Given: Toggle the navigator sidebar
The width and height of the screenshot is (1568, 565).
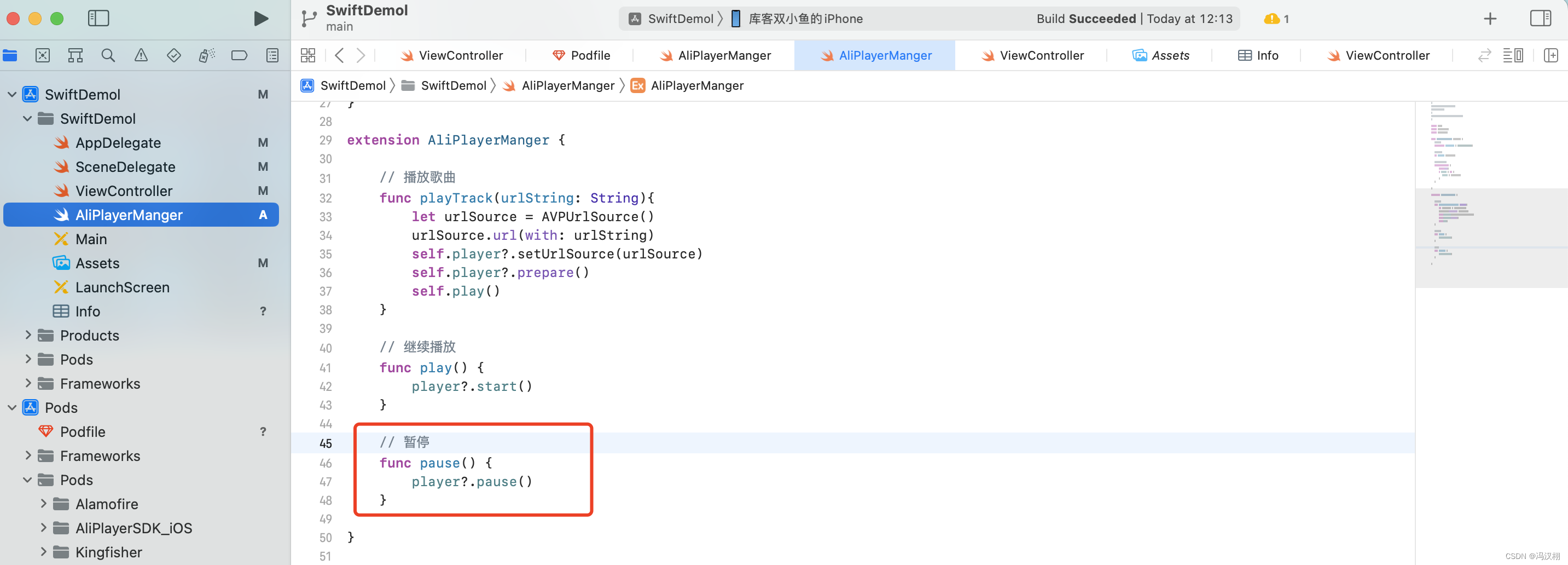Looking at the screenshot, I should pos(98,18).
